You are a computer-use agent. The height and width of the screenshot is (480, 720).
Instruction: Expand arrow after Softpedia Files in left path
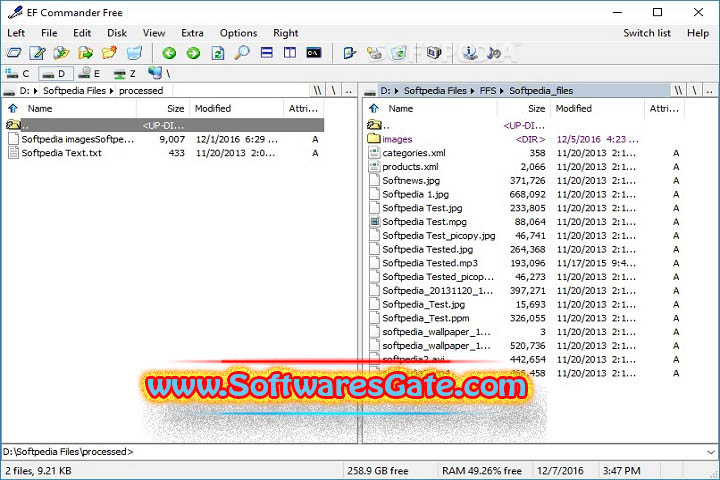[111, 91]
